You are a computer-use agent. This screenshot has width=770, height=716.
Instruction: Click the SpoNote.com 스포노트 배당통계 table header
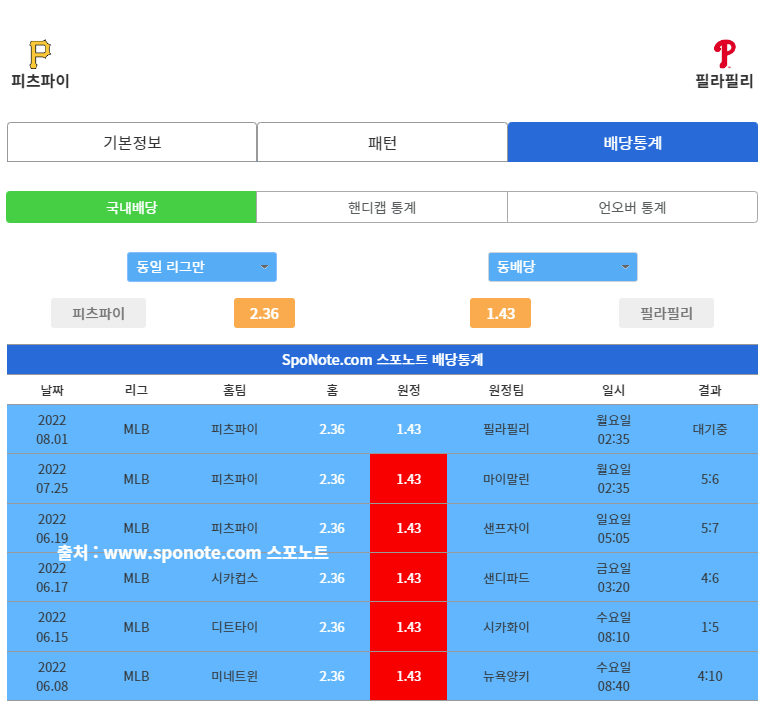(382, 360)
